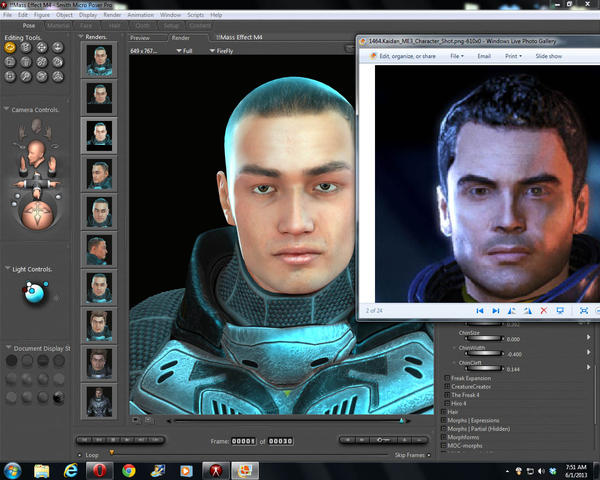The image size is (600, 480).
Task: Open the Full render size dropdown
Action: (184, 51)
